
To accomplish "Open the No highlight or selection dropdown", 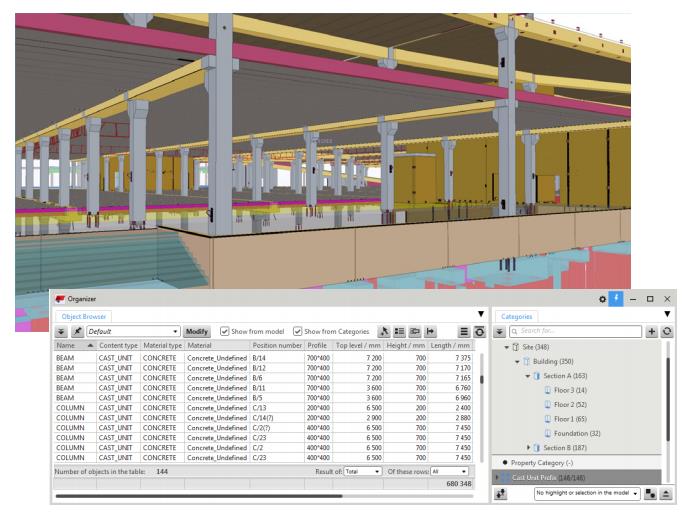I will point(587,493).
